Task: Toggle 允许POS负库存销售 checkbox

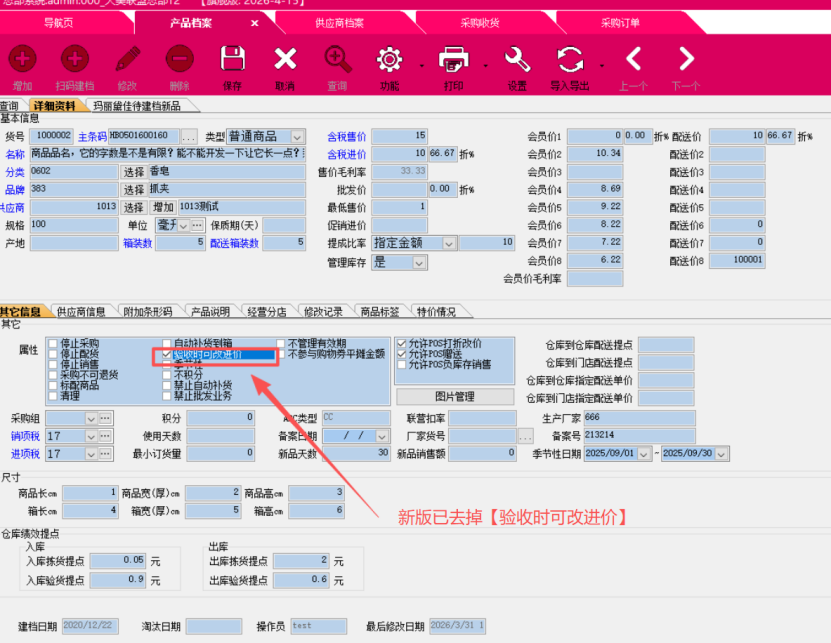Action: click(x=401, y=364)
